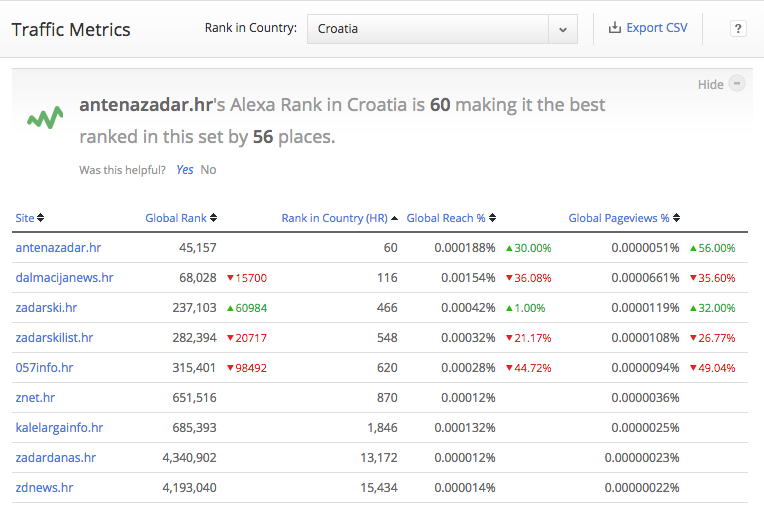Open the kalelargainfo.hr site link
Image resolution: width=764 pixels, height=512 pixels.
coord(59,427)
